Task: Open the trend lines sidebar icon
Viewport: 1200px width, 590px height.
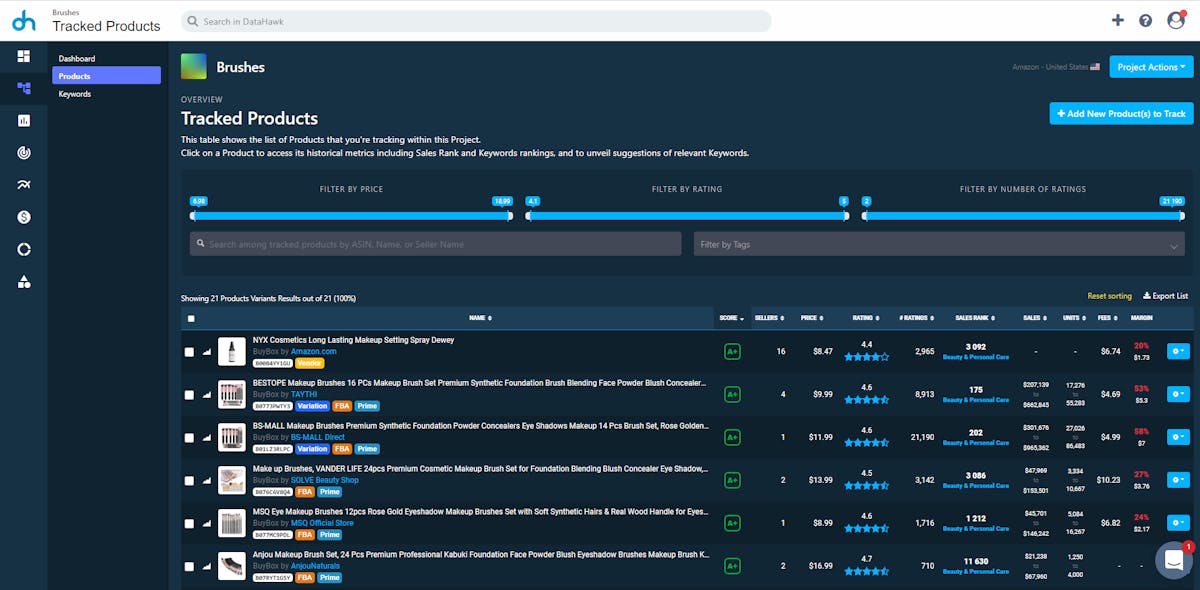Action: (x=24, y=185)
